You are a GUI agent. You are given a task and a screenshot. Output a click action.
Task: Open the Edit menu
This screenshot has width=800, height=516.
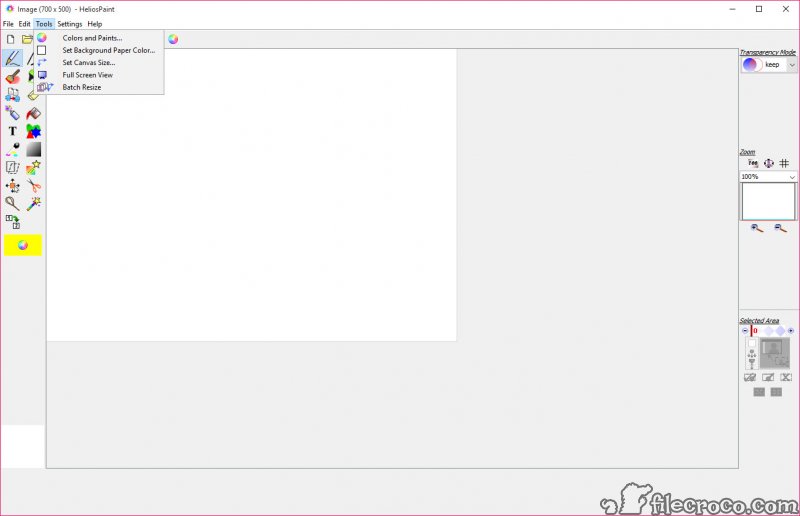coord(24,24)
